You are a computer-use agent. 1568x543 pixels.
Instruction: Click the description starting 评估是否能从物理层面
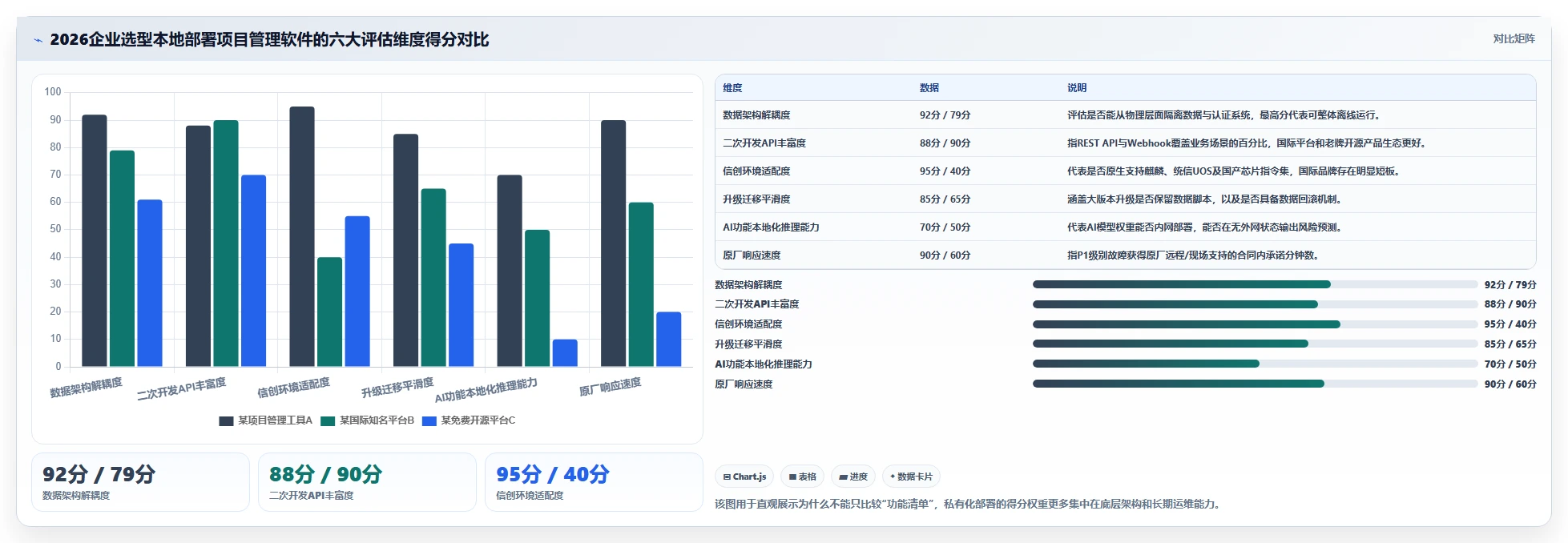1223,115
